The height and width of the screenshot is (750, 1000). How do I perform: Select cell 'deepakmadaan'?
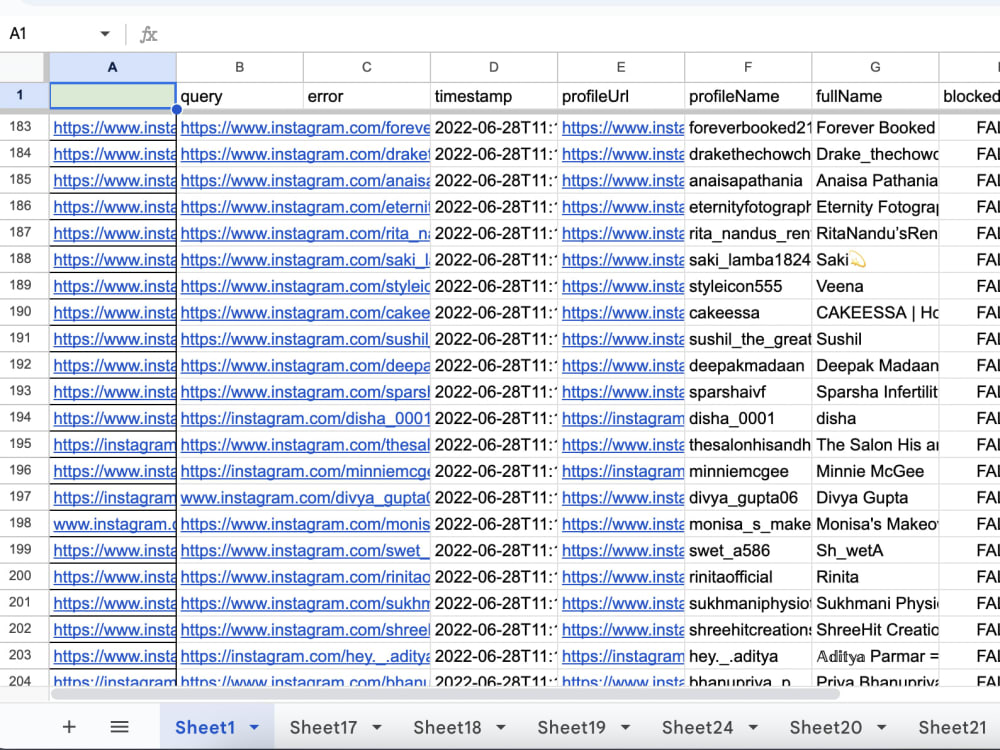pos(747,365)
